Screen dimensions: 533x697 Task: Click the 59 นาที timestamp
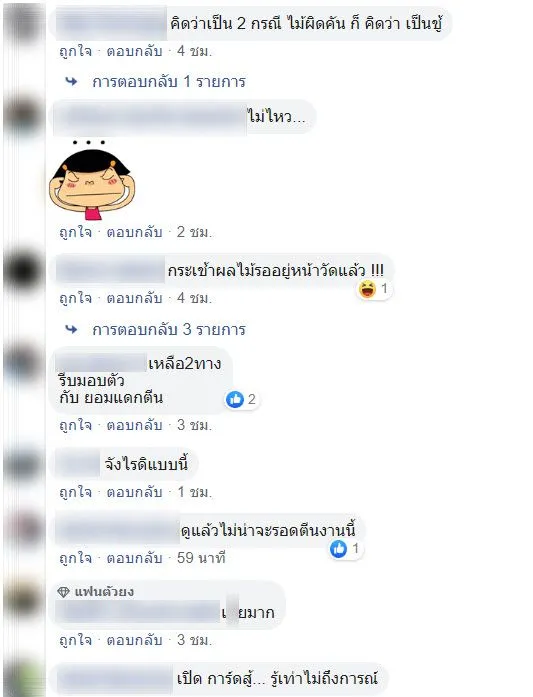click(201, 558)
